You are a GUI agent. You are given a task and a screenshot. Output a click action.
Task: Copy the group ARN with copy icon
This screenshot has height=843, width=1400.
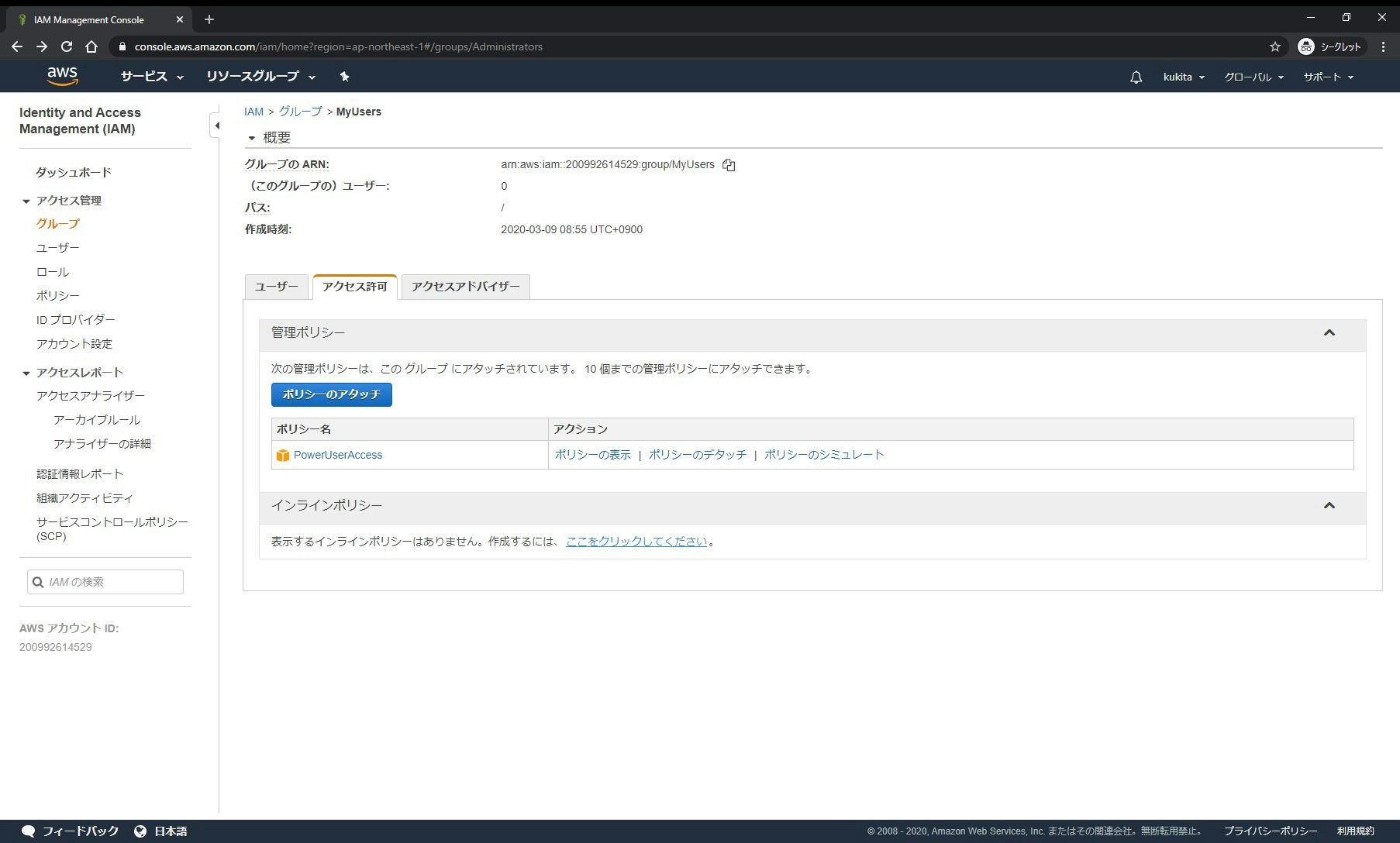(x=729, y=165)
